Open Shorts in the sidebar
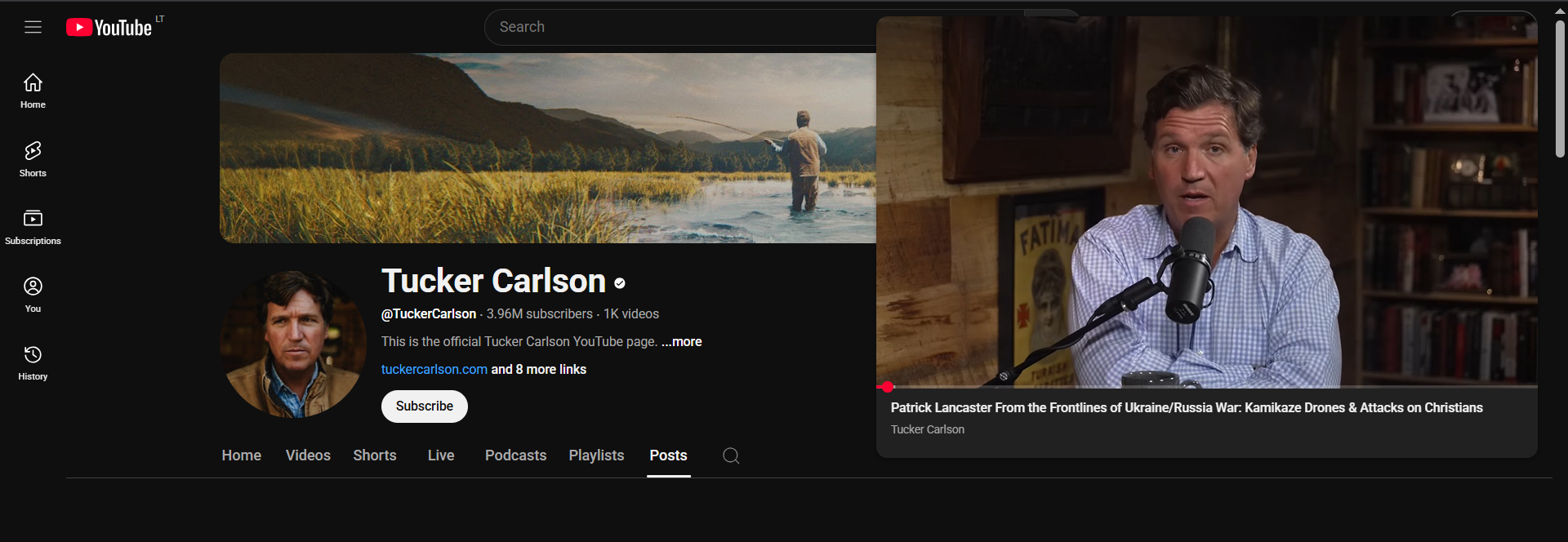The width and height of the screenshot is (1568, 542). (33, 159)
